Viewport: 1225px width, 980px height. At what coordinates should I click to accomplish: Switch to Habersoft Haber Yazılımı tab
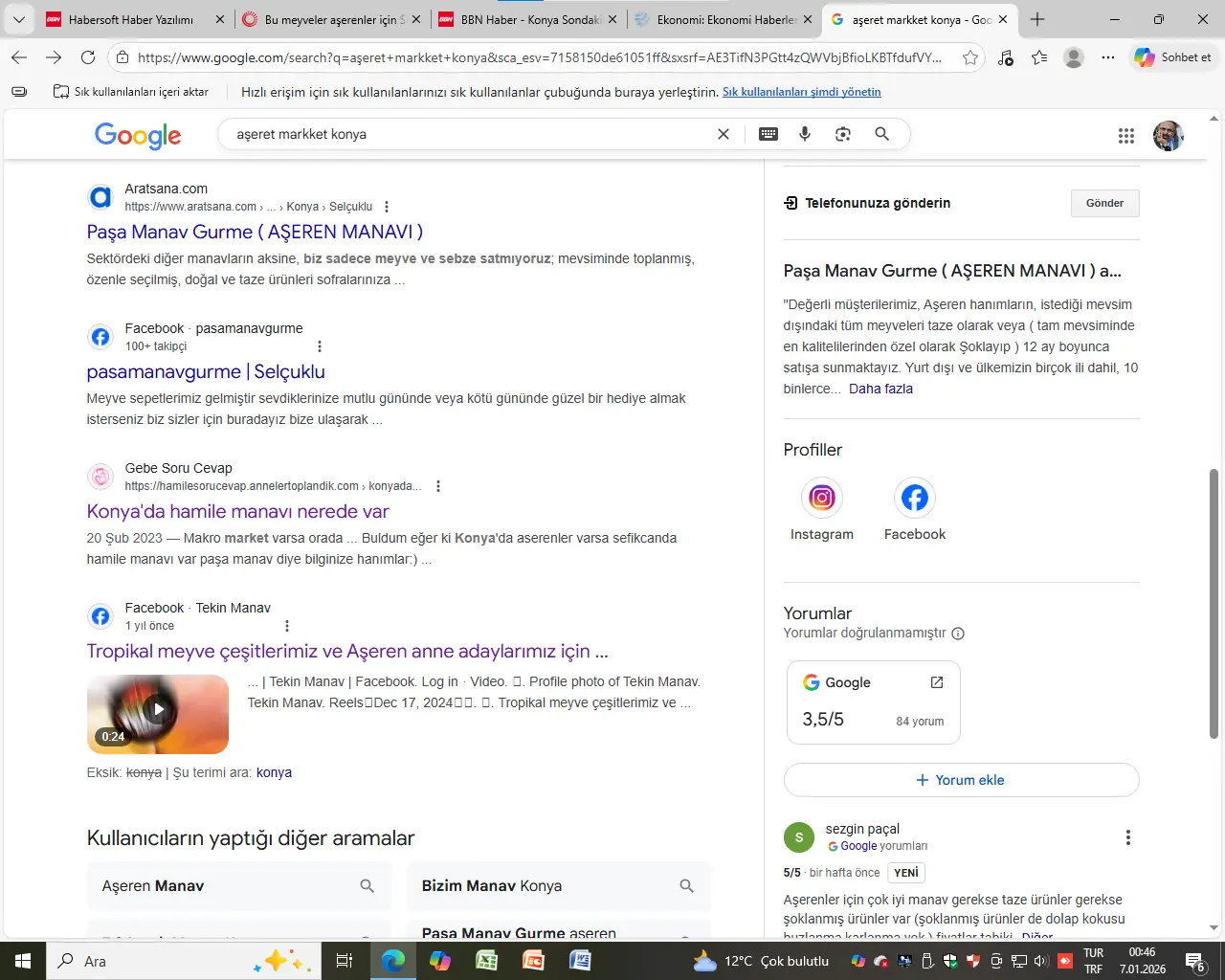(x=131, y=19)
